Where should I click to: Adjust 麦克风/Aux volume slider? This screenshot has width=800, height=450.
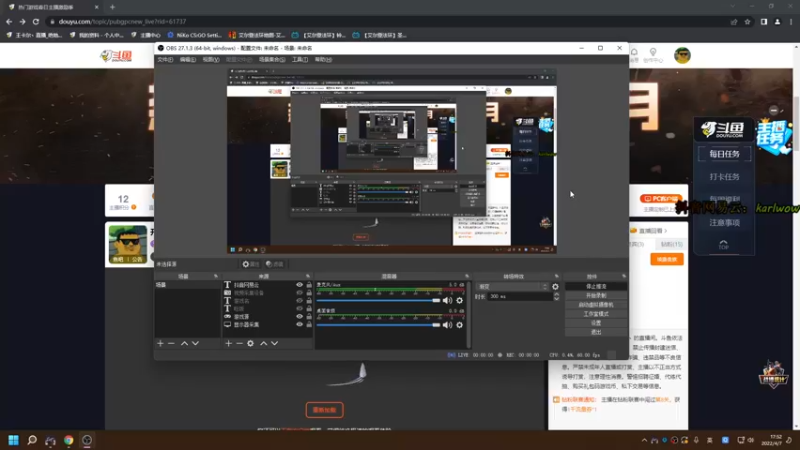click(378, 301)
